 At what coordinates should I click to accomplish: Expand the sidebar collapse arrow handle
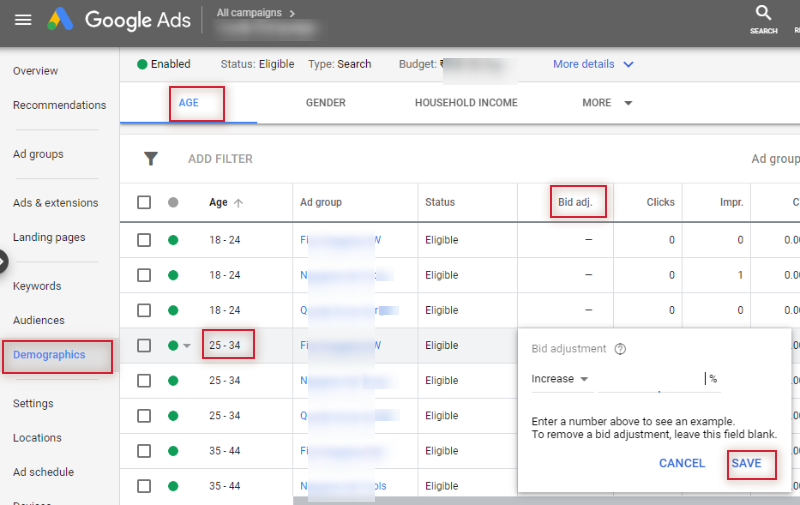point(3,262)
